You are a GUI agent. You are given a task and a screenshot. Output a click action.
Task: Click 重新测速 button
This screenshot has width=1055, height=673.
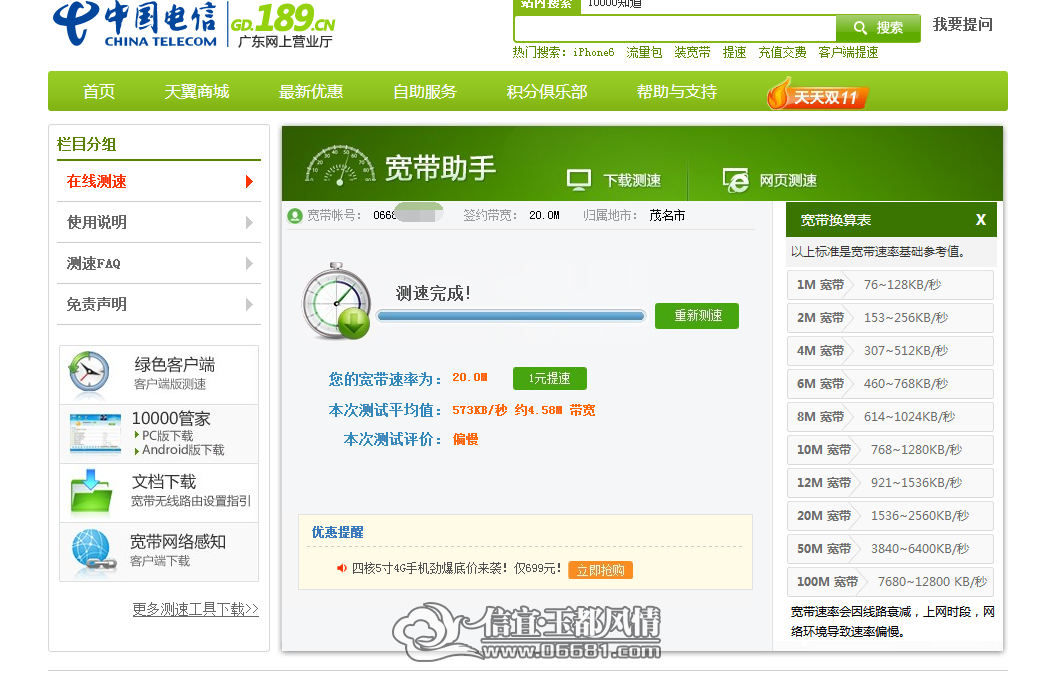click(x=697, y=316)
